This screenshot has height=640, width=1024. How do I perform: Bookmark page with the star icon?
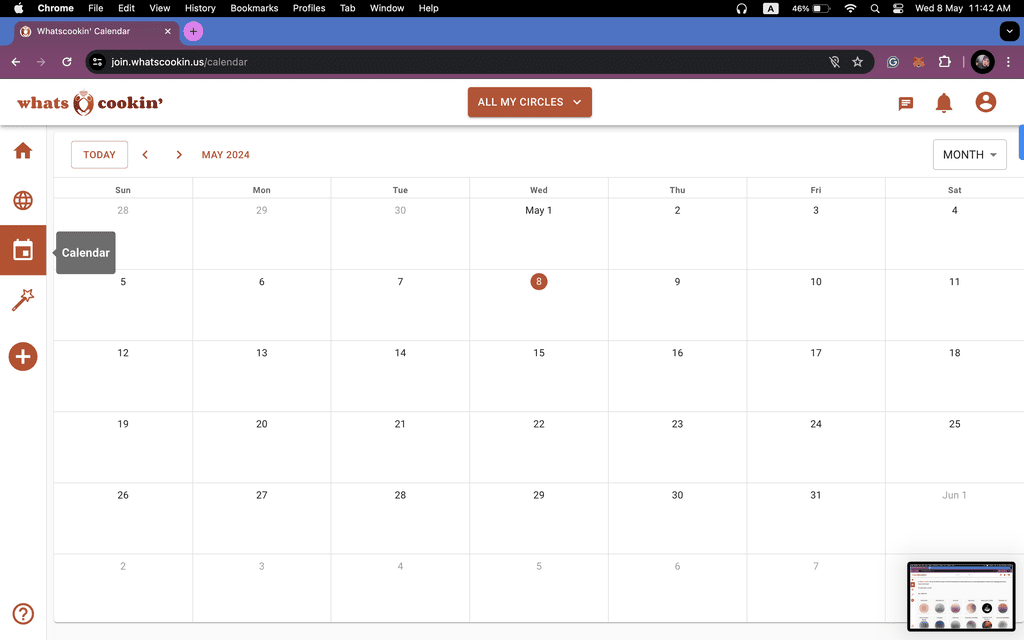[x=857, y=62]
